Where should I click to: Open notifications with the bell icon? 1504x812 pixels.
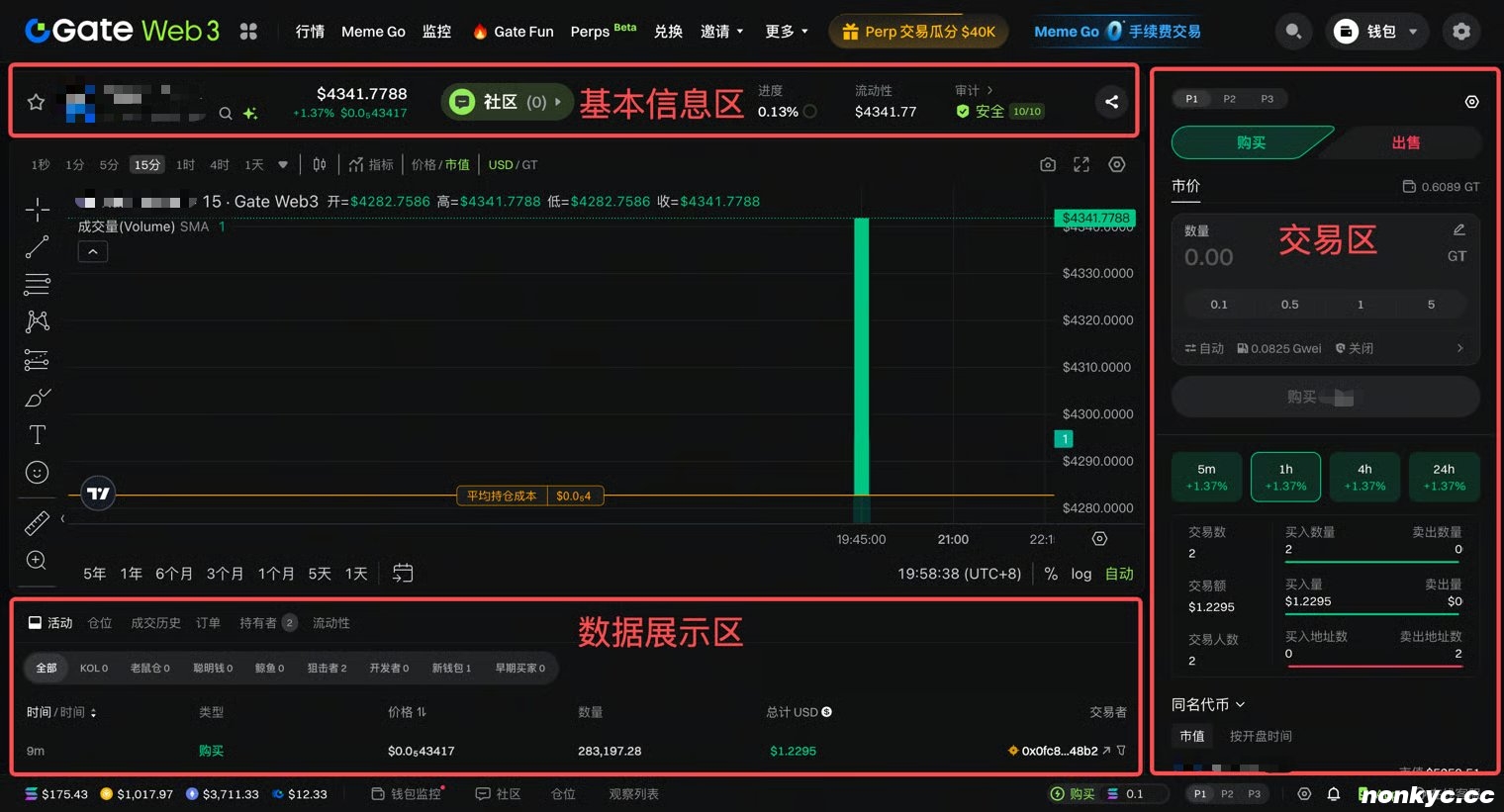coord(1334,794)
